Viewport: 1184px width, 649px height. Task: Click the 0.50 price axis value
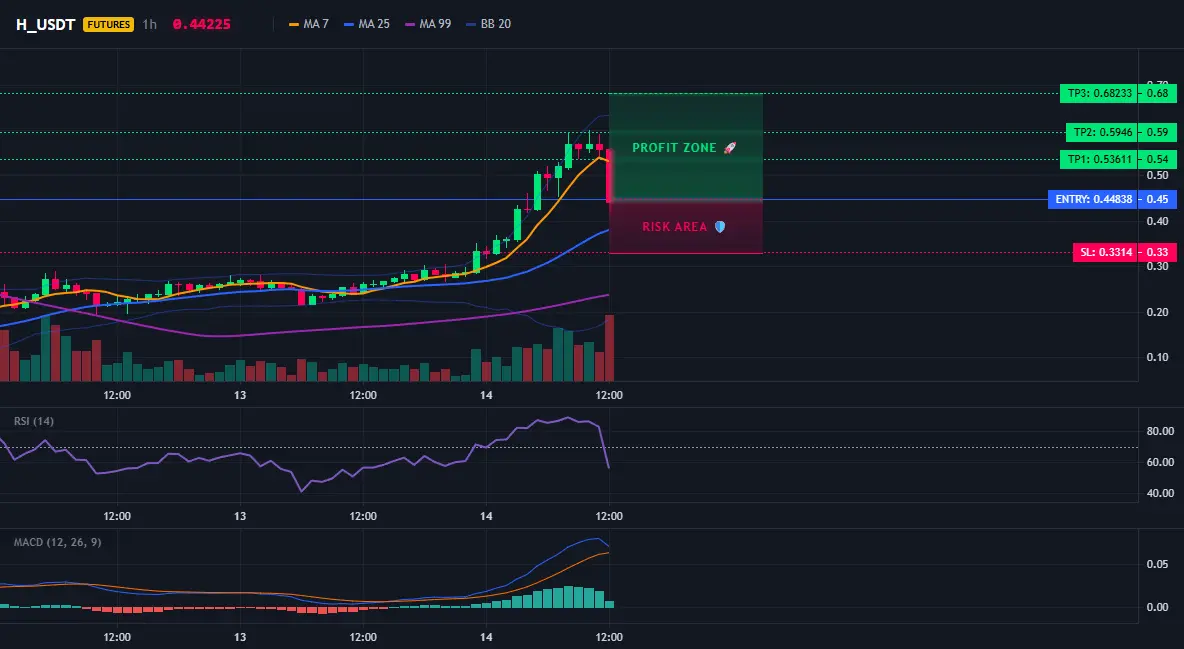tap(1158, 175)
